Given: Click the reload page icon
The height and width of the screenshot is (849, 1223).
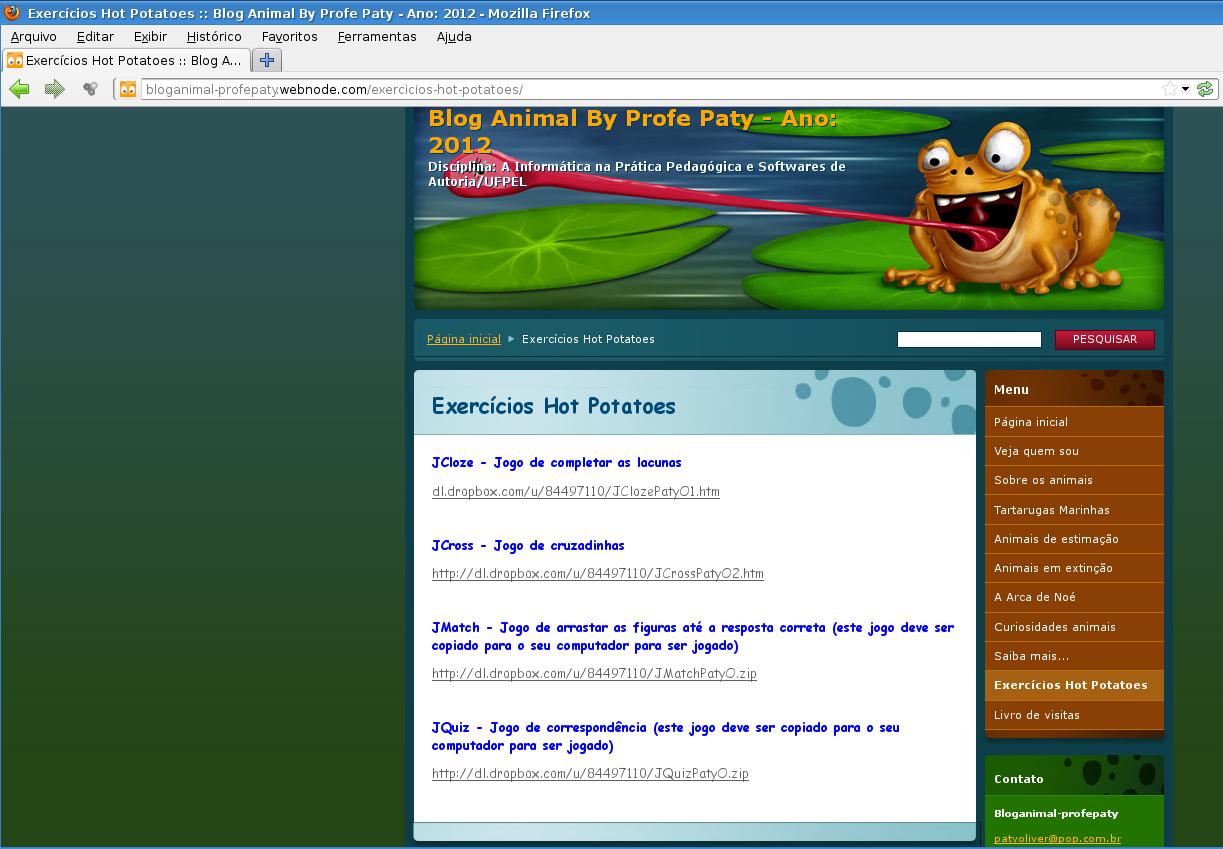Looking at the screenshot, I should [1205, 89].
